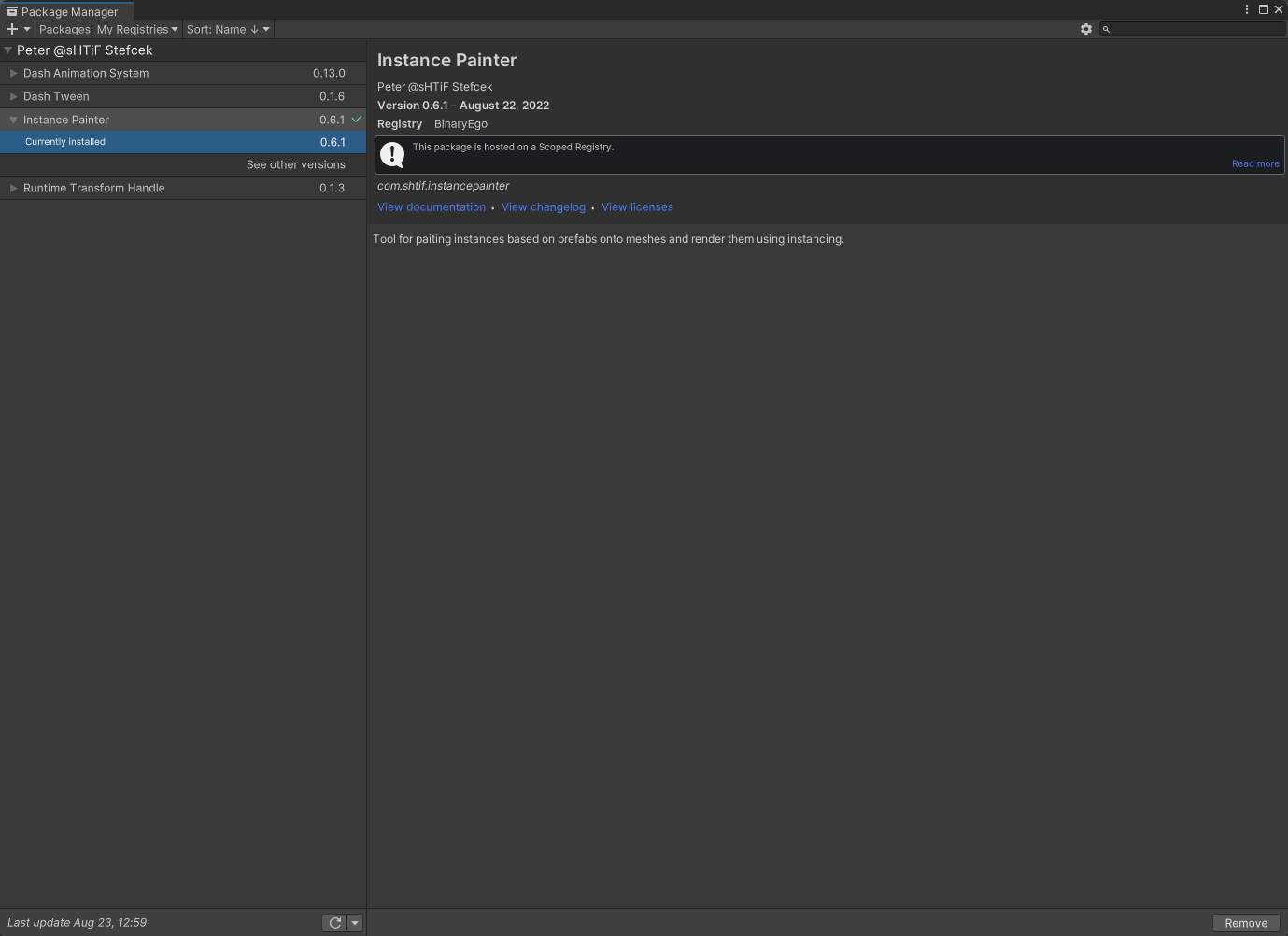Expand the Dash Animation System package
1288x936 pixels.
pyautogui.click(x=13, y=73)
